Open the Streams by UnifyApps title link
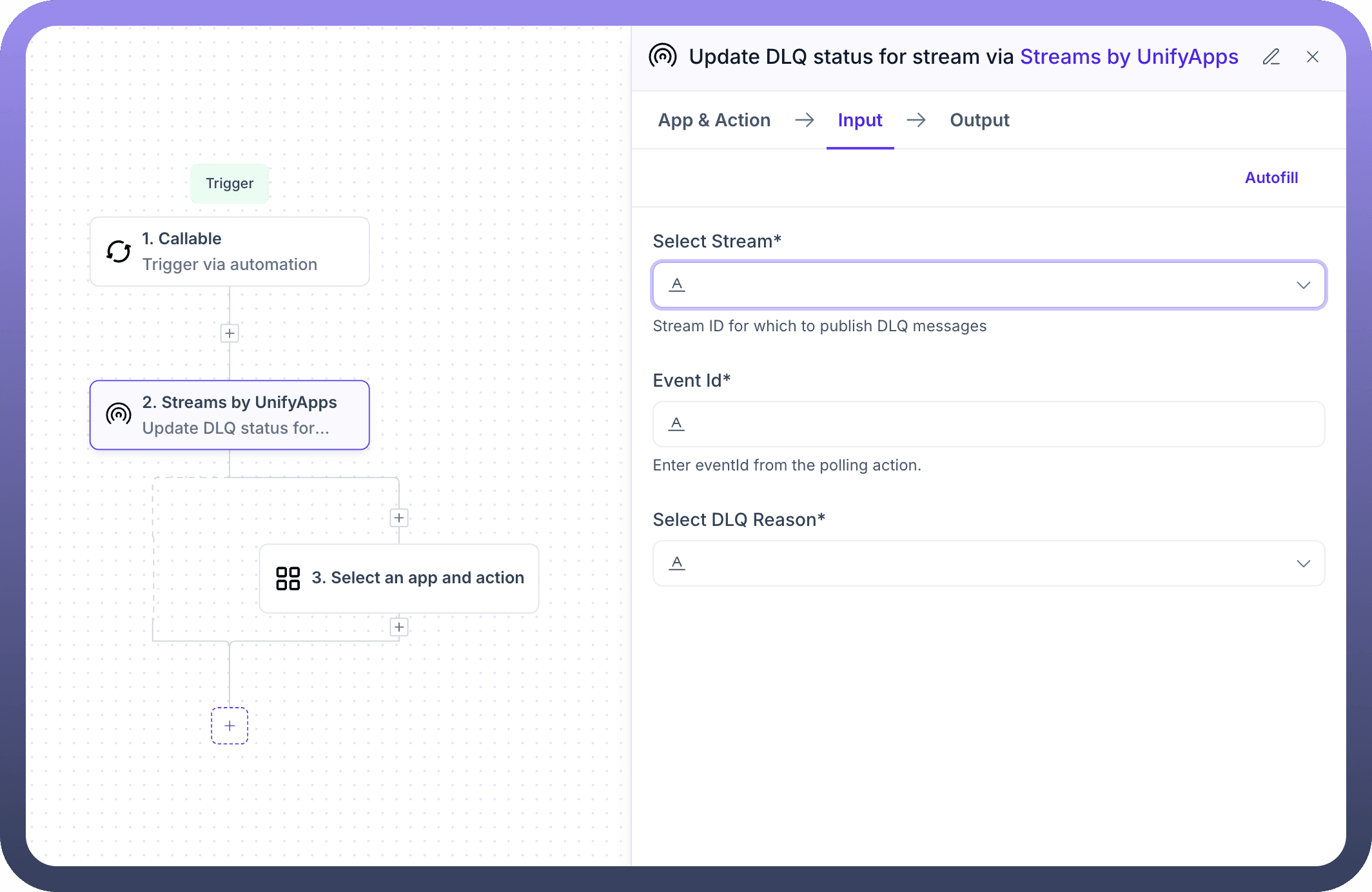 point(1128,57)
